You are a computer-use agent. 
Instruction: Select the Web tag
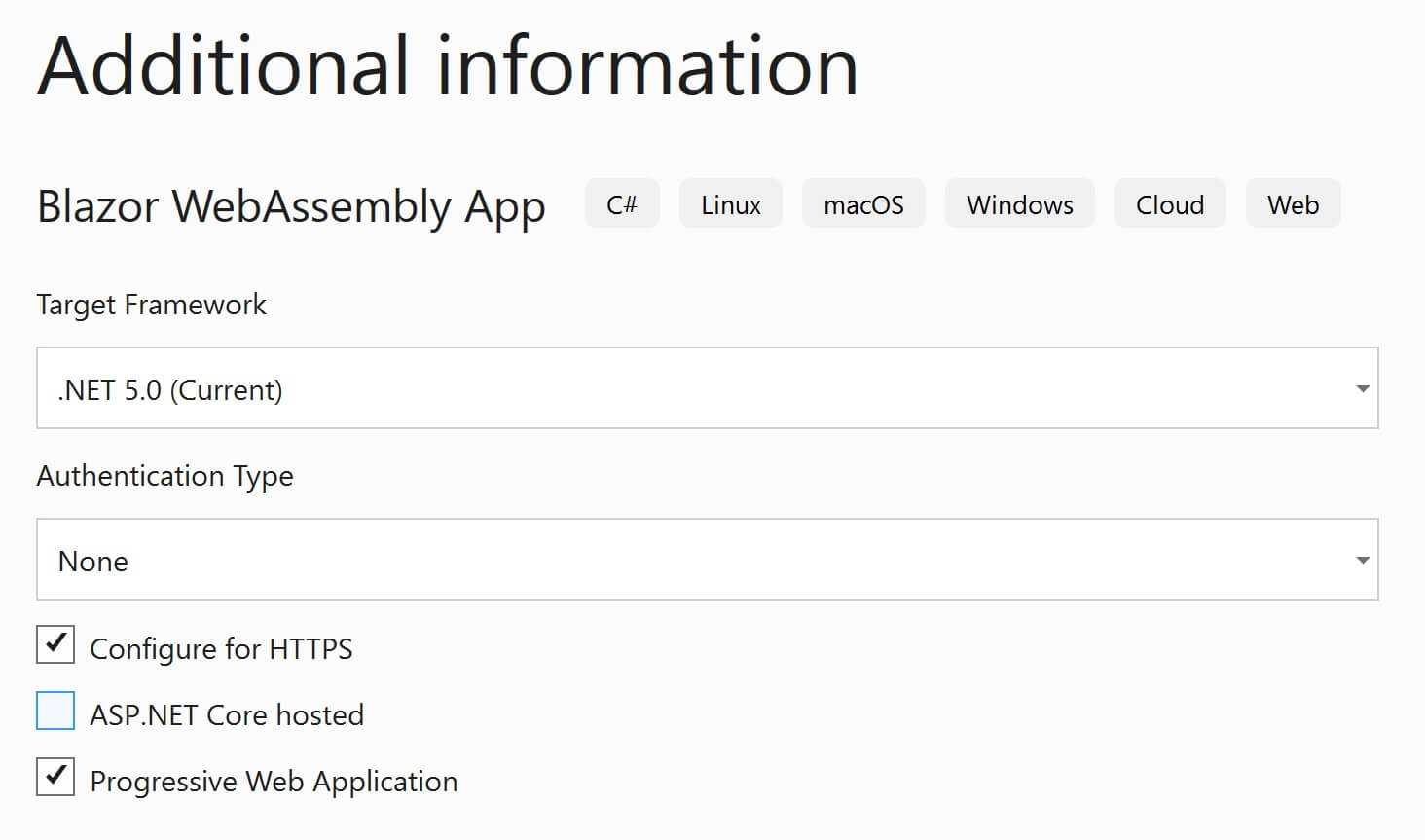pyautogui.click(x=1293, y=204)
